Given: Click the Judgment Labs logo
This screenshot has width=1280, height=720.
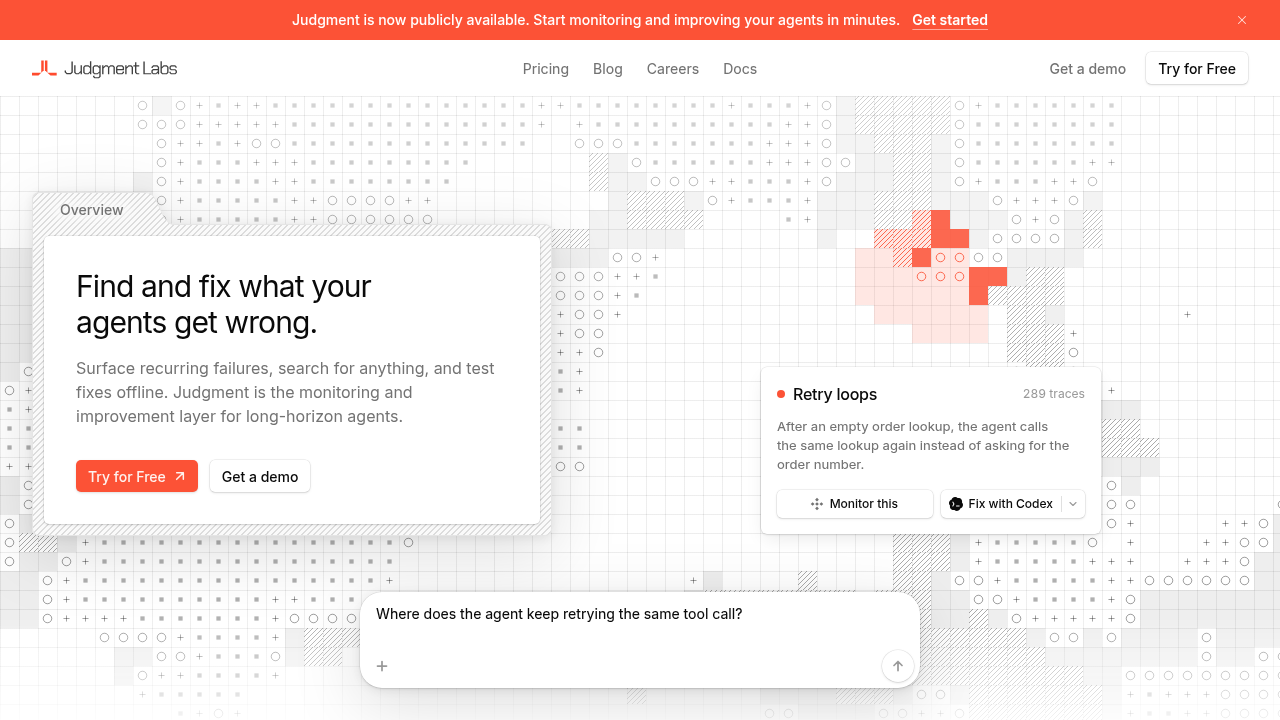Looking at the screenshot, I should tap(105, 69).
